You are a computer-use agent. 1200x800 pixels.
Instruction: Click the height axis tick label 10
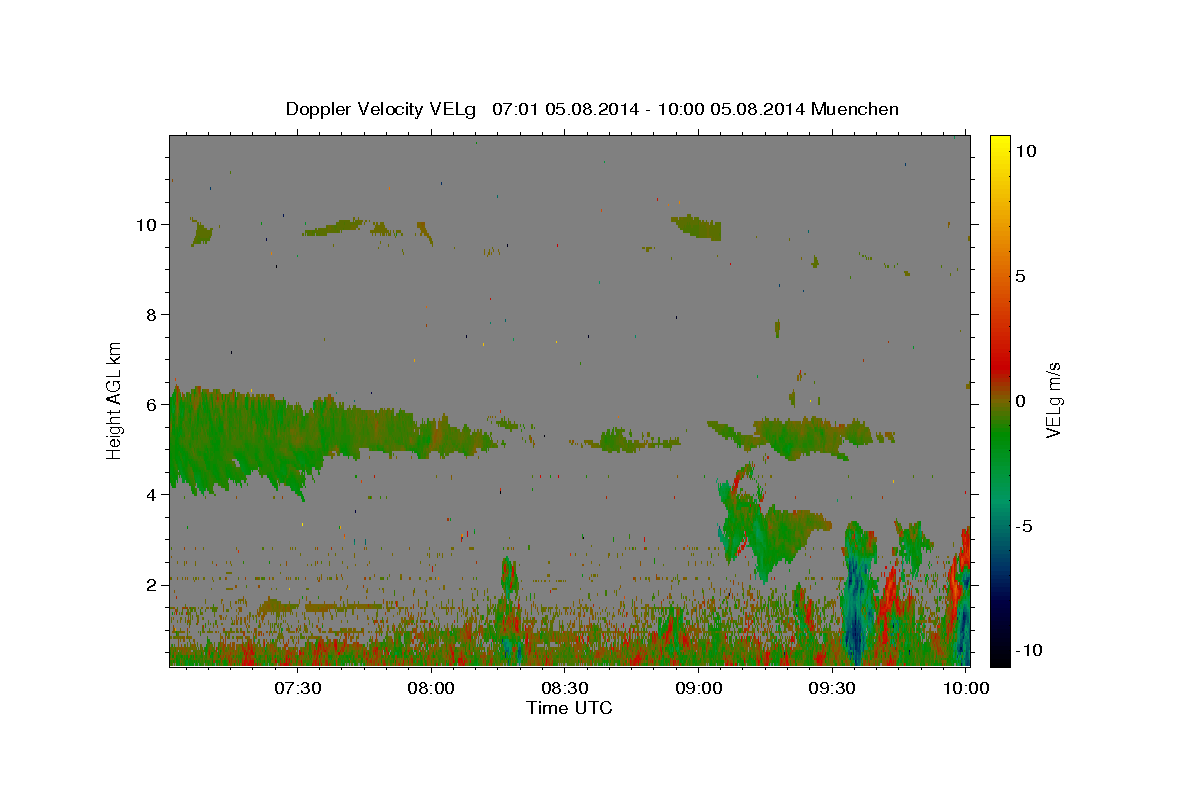[x=147, y=224]
